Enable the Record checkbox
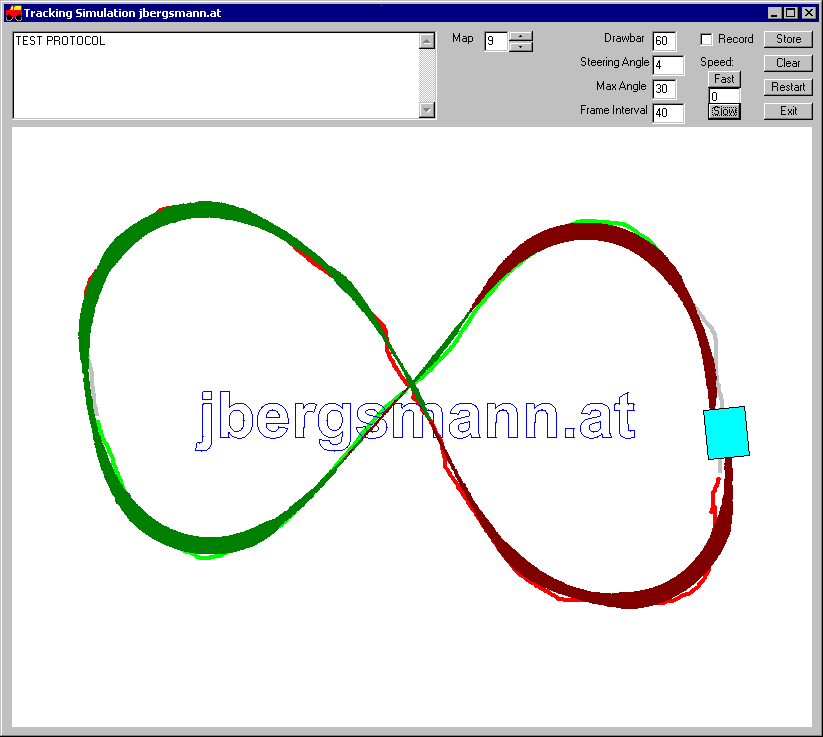The width and height of the screenshot is (823, 737). (706, 39)
